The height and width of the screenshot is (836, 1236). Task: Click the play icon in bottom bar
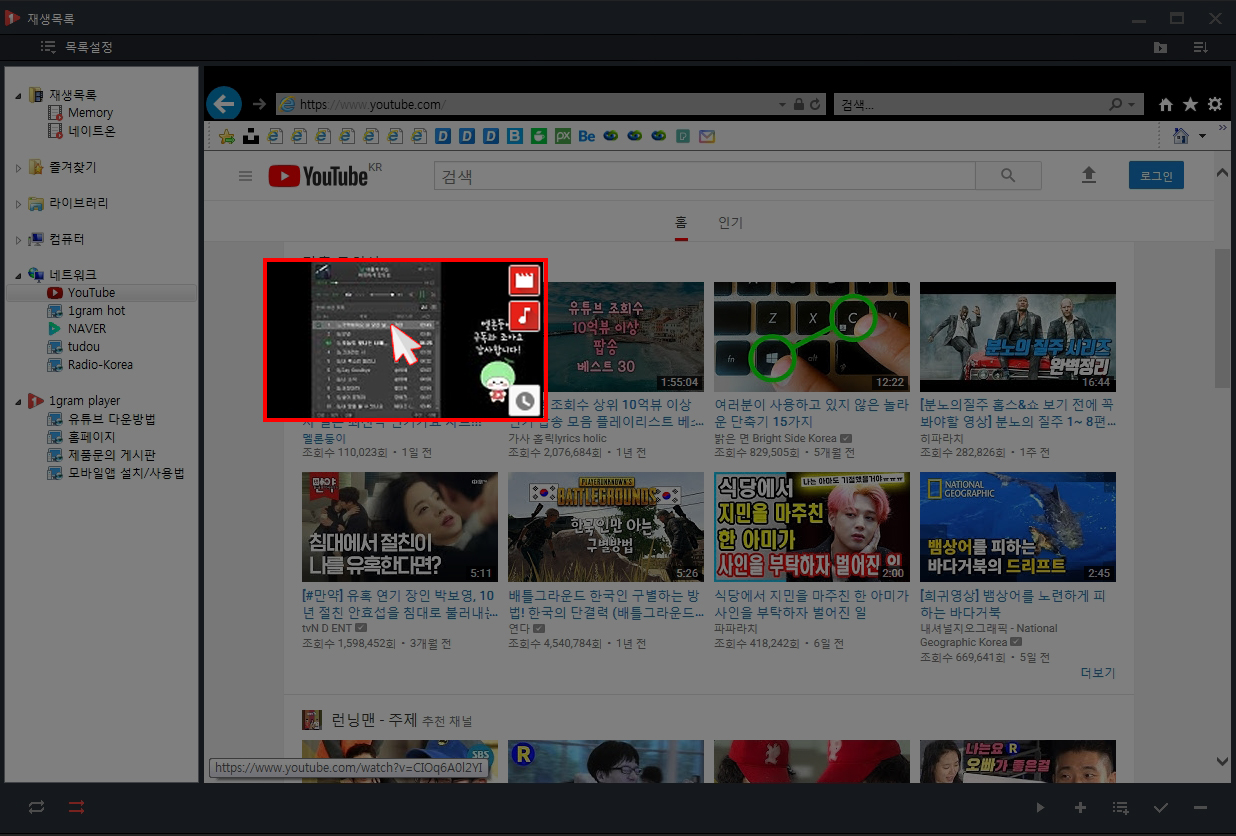[x=1041, y=807]
